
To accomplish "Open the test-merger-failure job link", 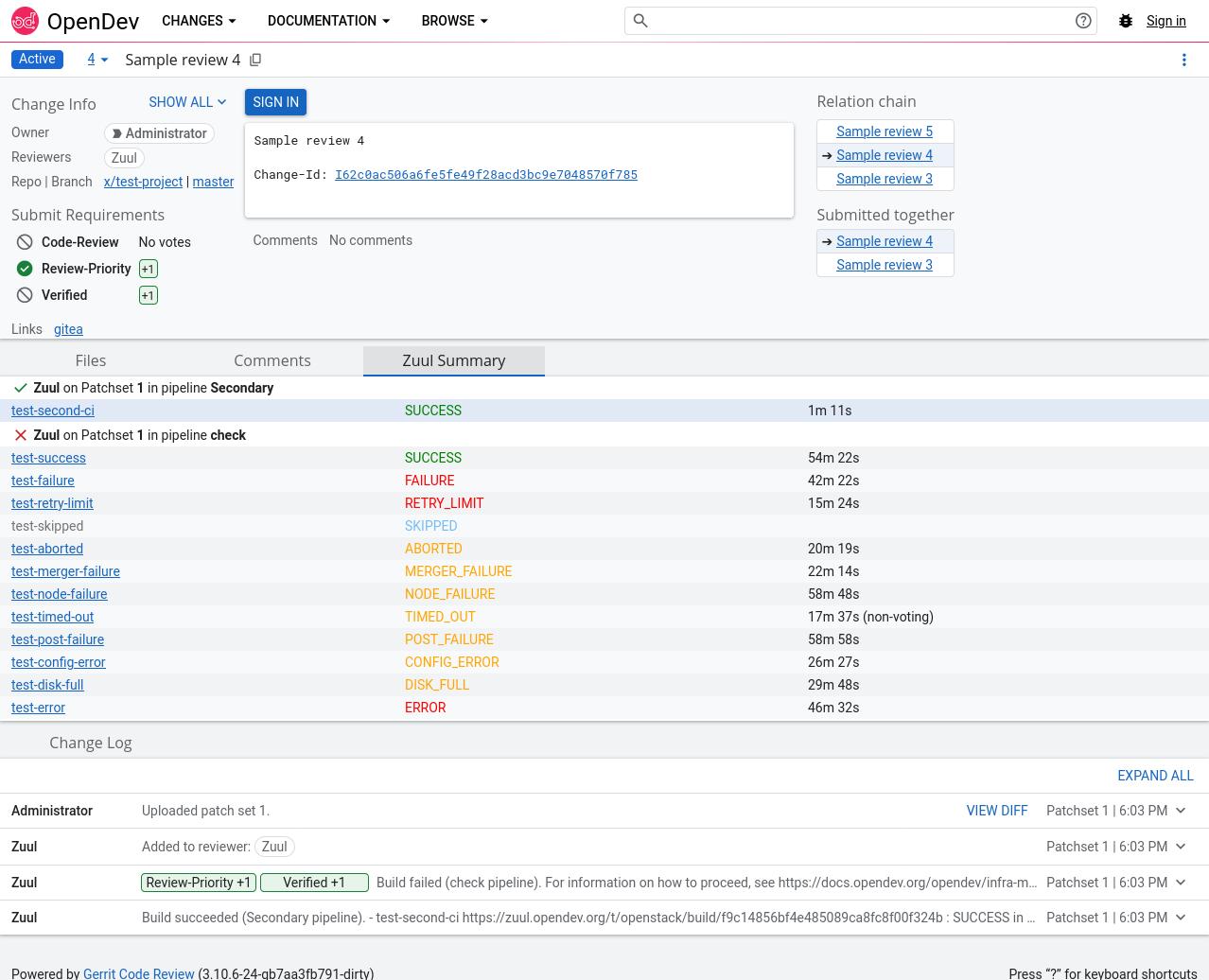I will (x=65, y=571).
